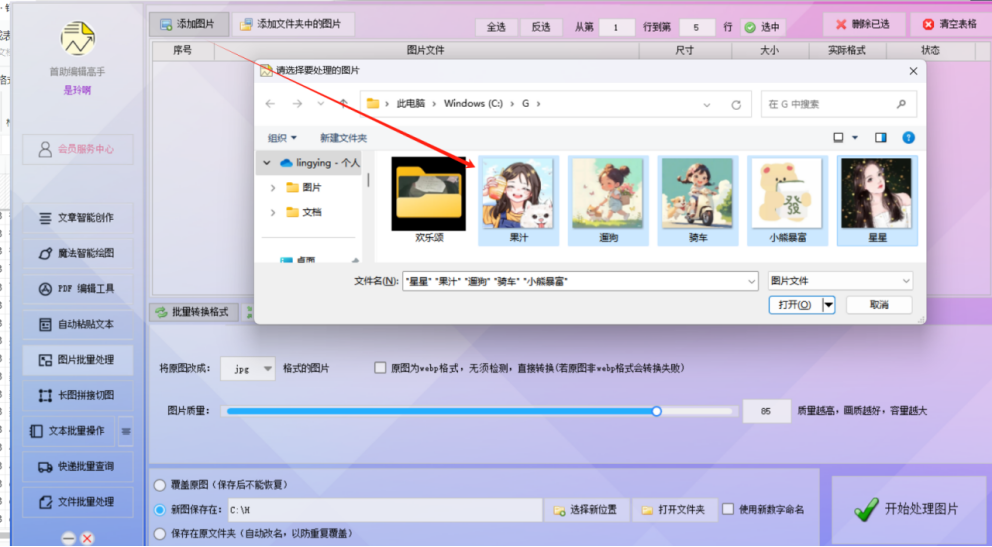
Task: Refresh the G folder view
Action: coord(736,105)
